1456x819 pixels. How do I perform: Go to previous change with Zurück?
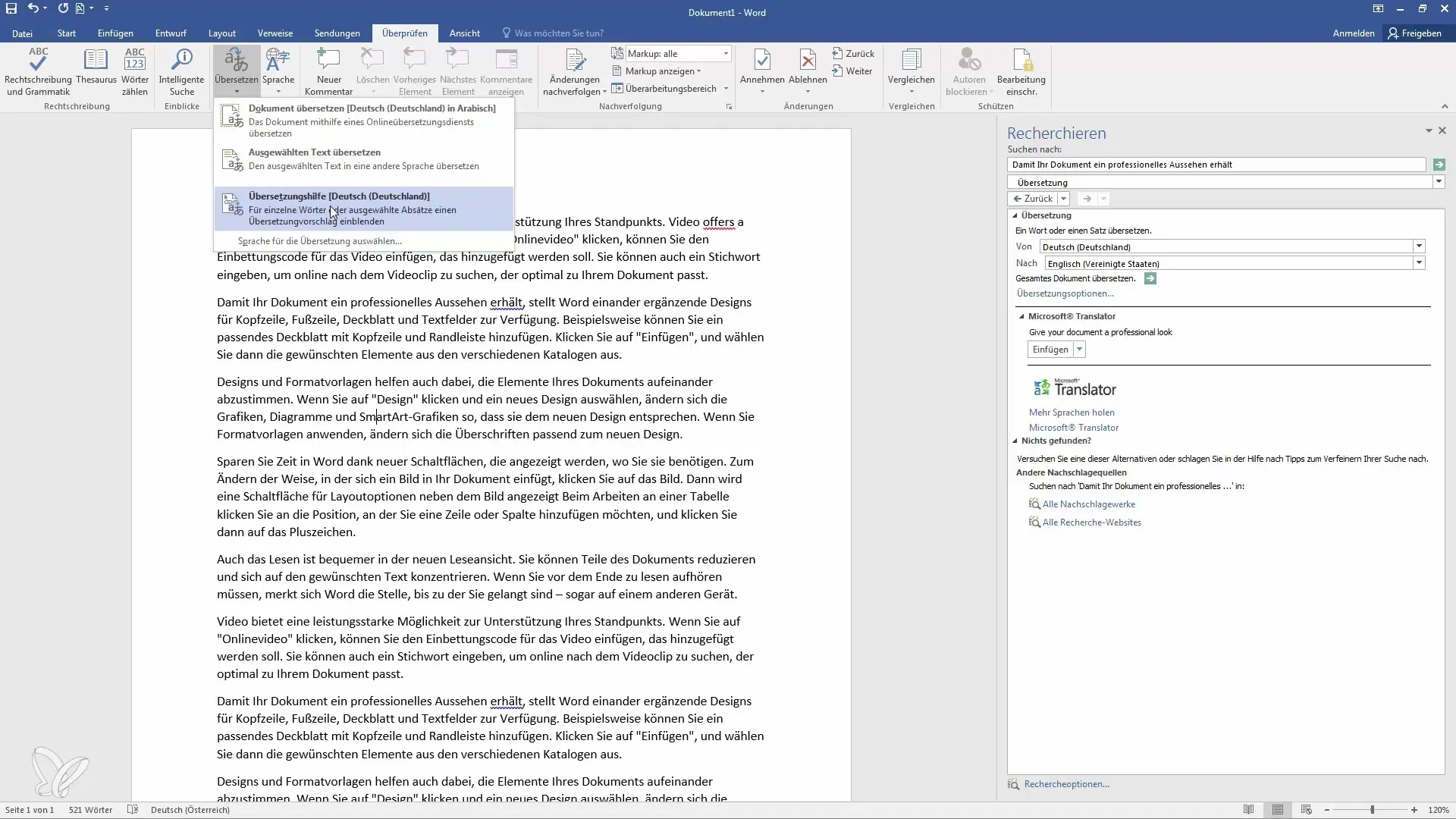tap(853, 54)
